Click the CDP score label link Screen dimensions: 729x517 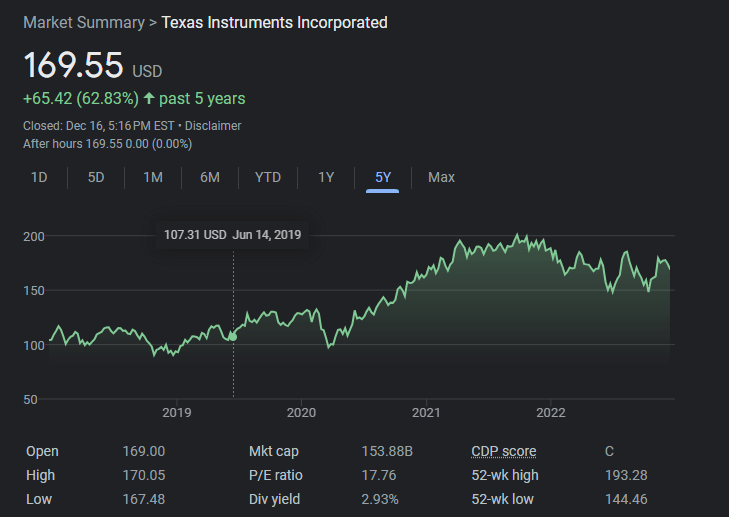[504, 451]
